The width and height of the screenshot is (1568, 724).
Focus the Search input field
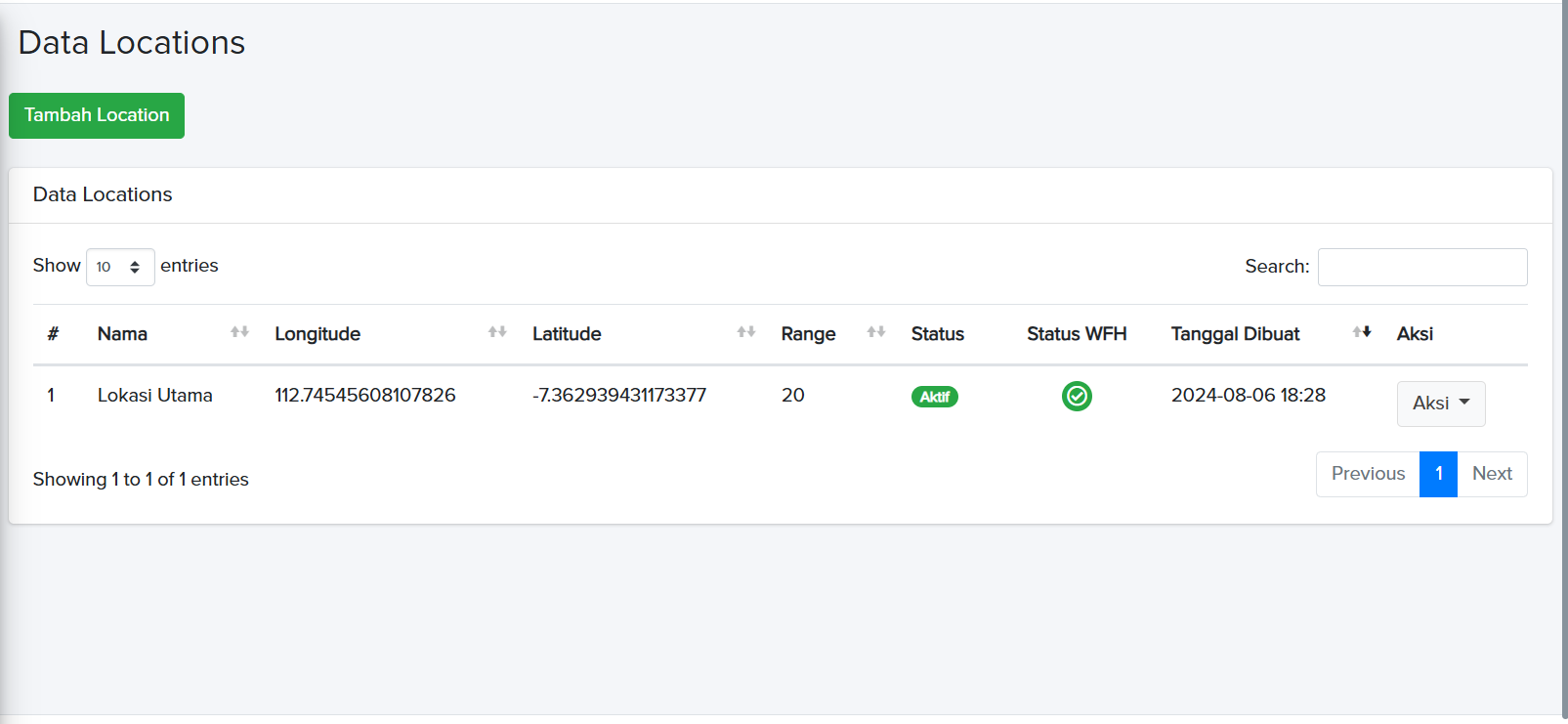pos(1421,267)
